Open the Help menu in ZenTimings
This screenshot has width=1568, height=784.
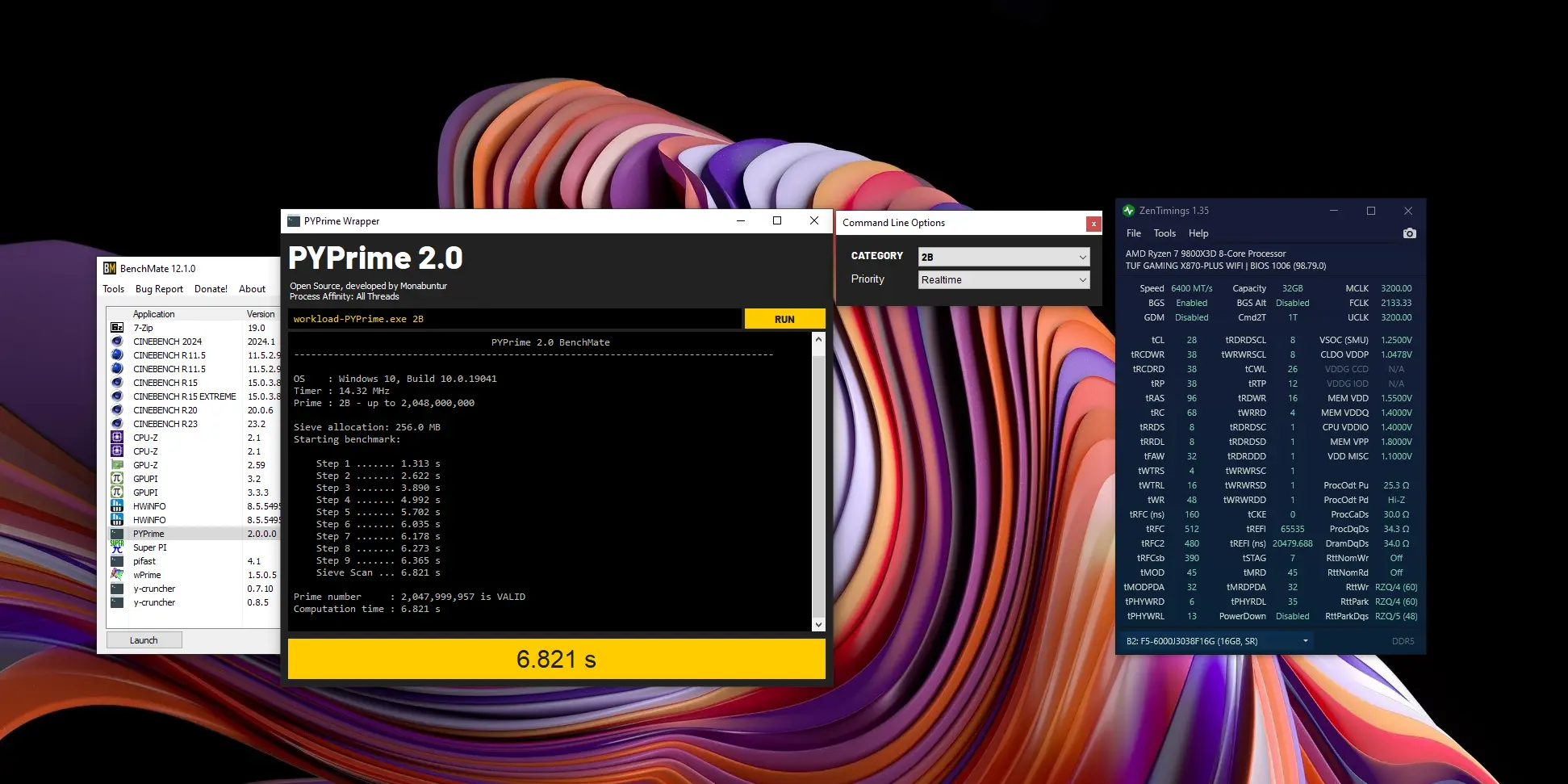[x=1198, y=233]
